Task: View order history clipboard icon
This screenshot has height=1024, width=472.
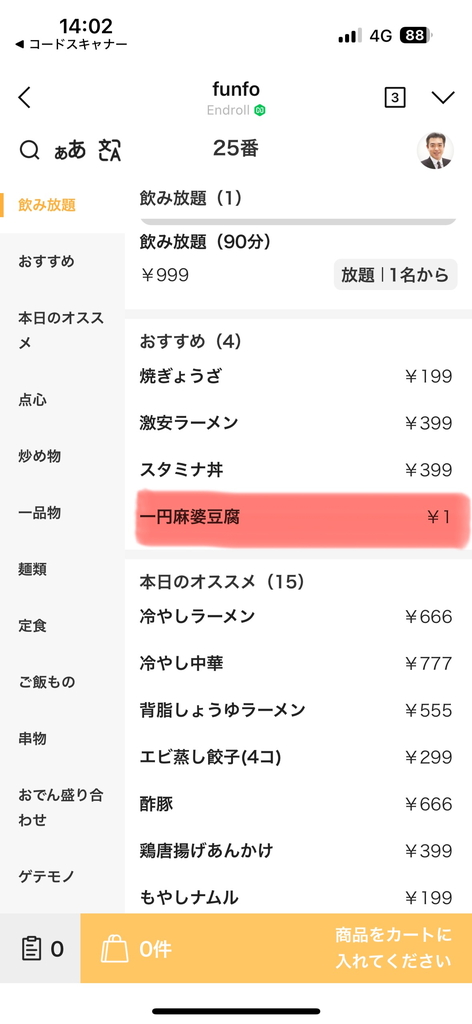Action: (x=30, y=948)
